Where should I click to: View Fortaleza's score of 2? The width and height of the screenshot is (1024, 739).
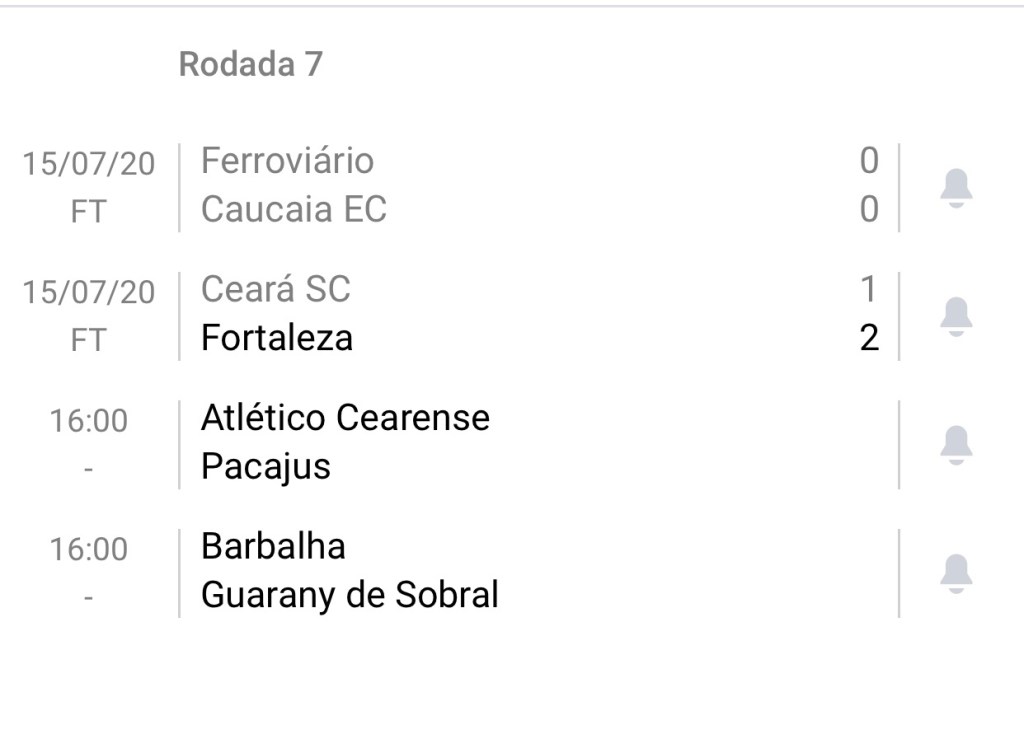coord(869,338)
